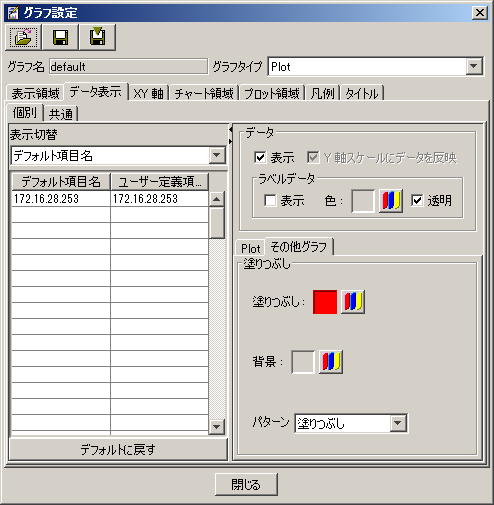Click the open folder icon in toolbar
The width and height of the screenshot is (494, 505).
click(x=23, y=37)
